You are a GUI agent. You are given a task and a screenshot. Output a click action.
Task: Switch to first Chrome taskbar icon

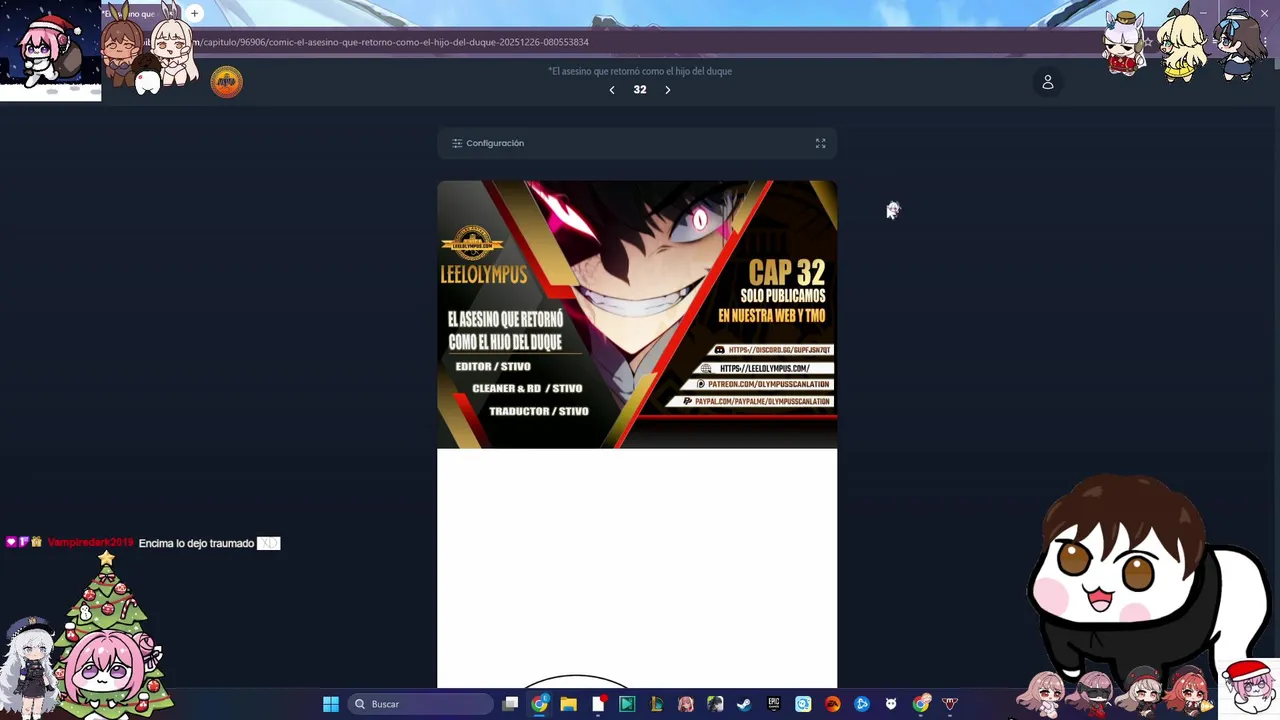point(539,704)
